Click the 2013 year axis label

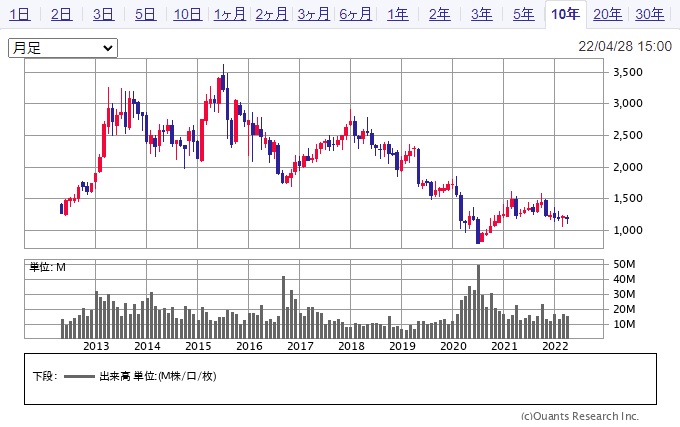tap(96, 346)
